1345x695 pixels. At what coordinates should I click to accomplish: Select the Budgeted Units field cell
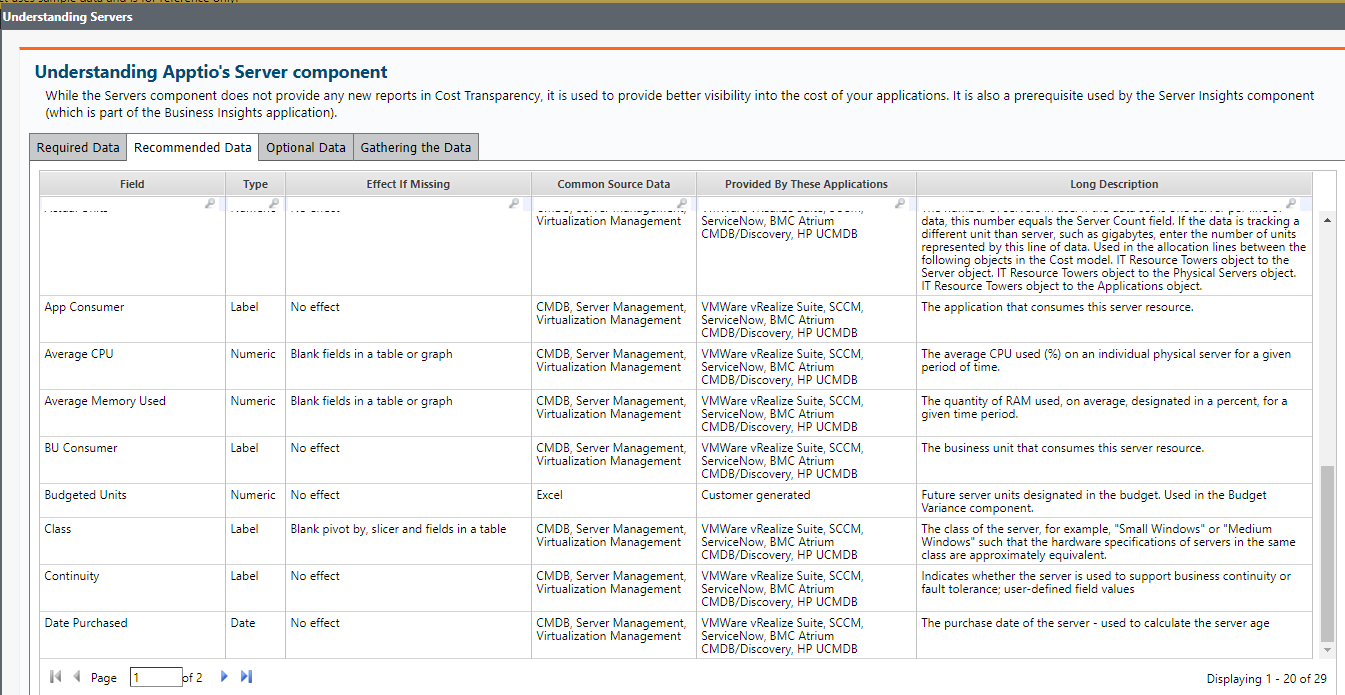133,500
